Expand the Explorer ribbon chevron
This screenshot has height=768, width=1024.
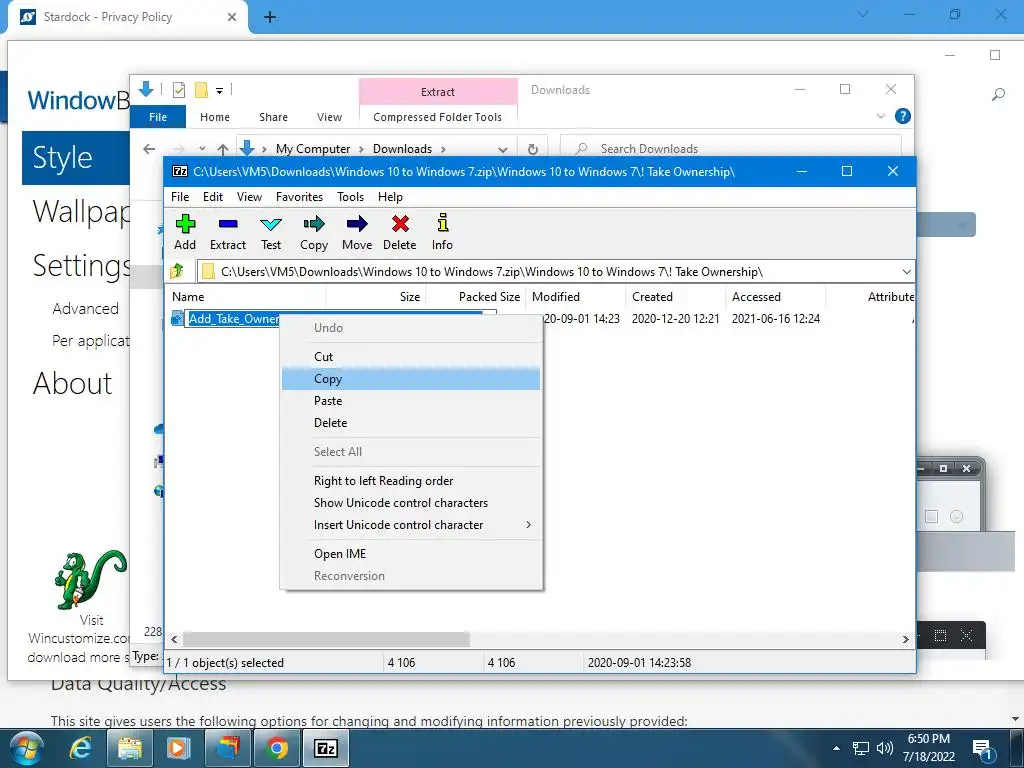coord(880,116)
